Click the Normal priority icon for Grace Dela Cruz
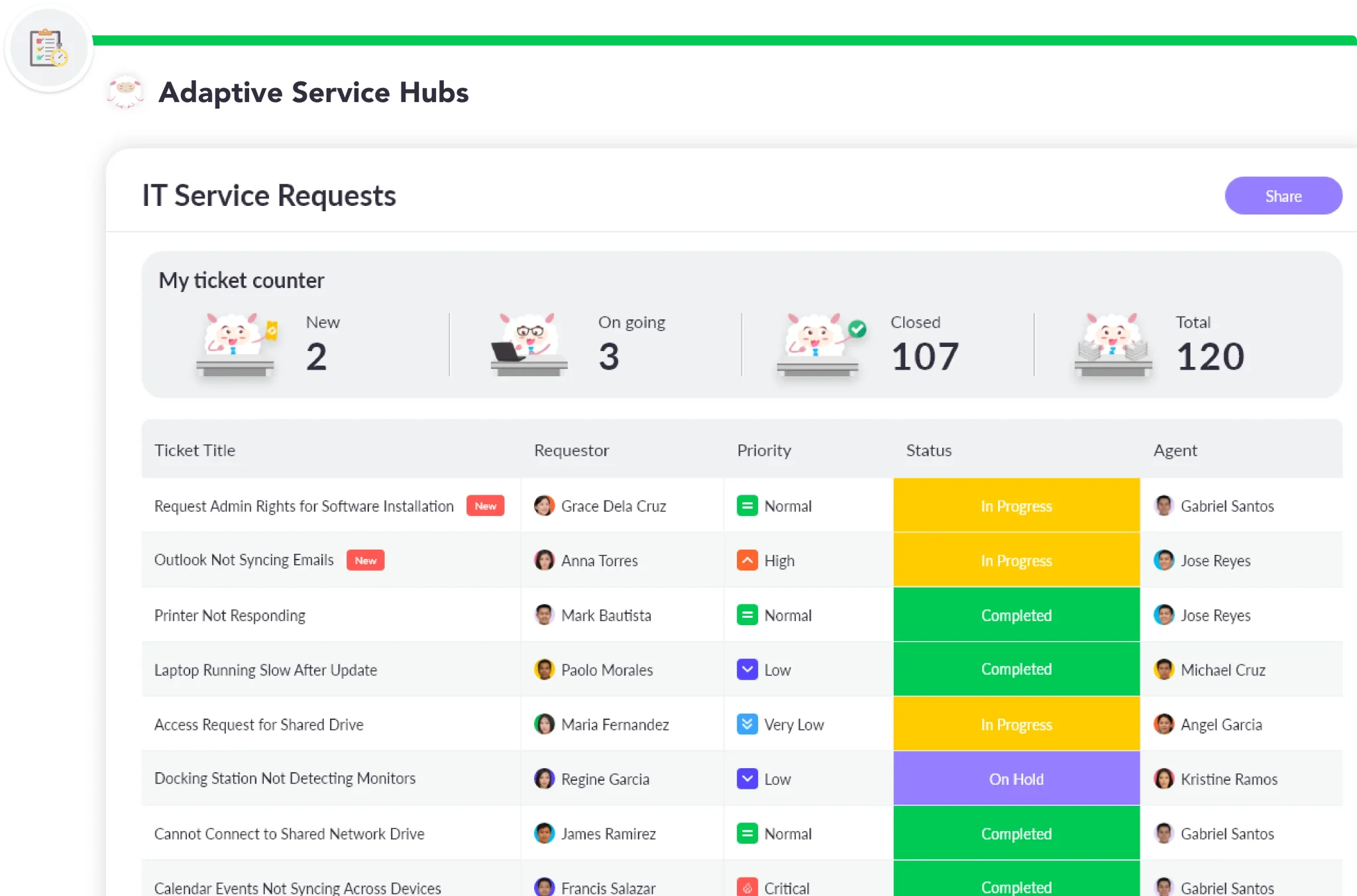The image size is (1357, 896). pyautogui.click(x=747, y=506)
